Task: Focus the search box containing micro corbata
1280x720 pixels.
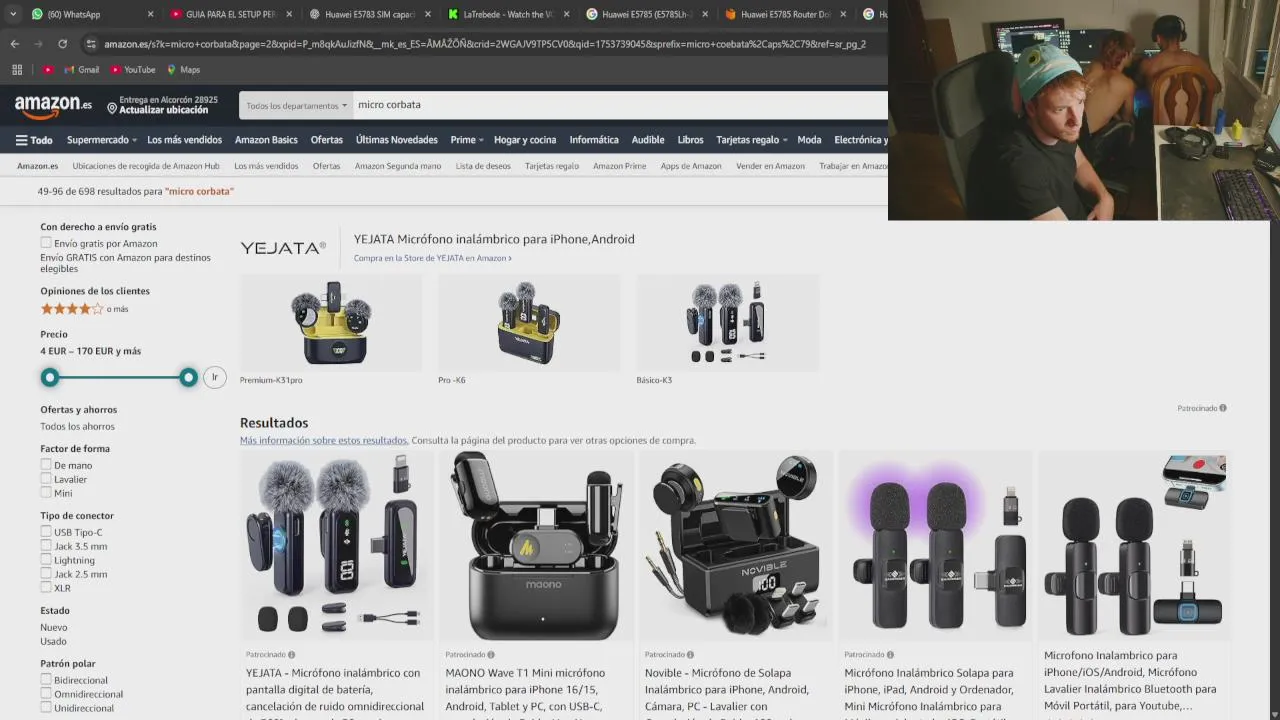Action: (x=620, y=105)
